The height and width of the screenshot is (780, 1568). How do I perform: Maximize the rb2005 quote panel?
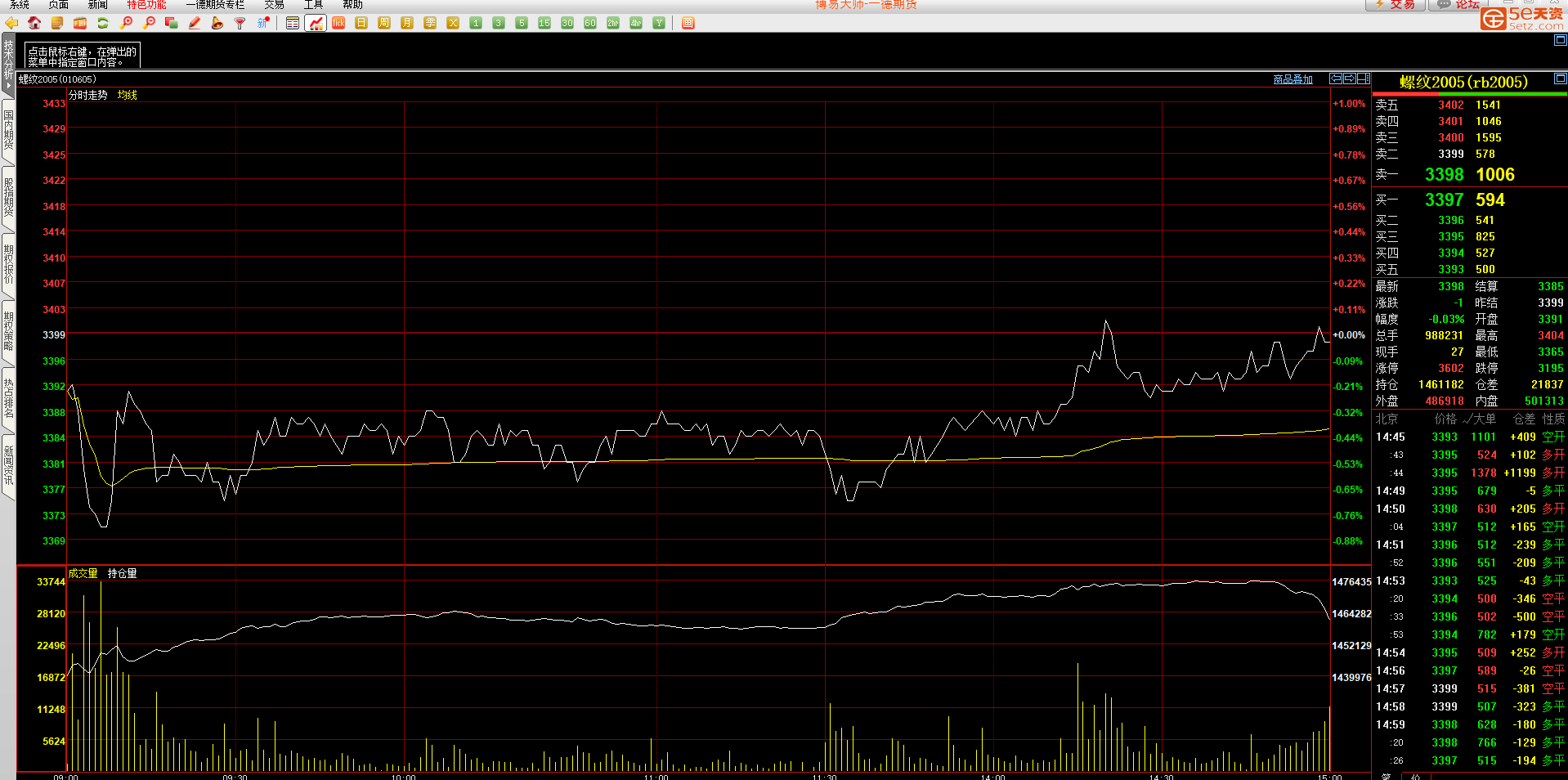coord(1560,79)
